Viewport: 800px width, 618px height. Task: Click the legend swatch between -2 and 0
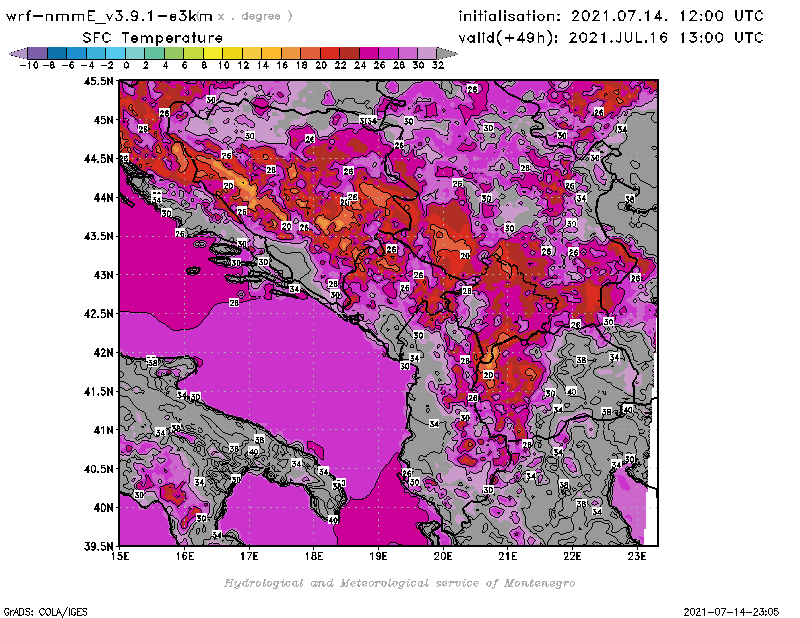pos(116,53)
